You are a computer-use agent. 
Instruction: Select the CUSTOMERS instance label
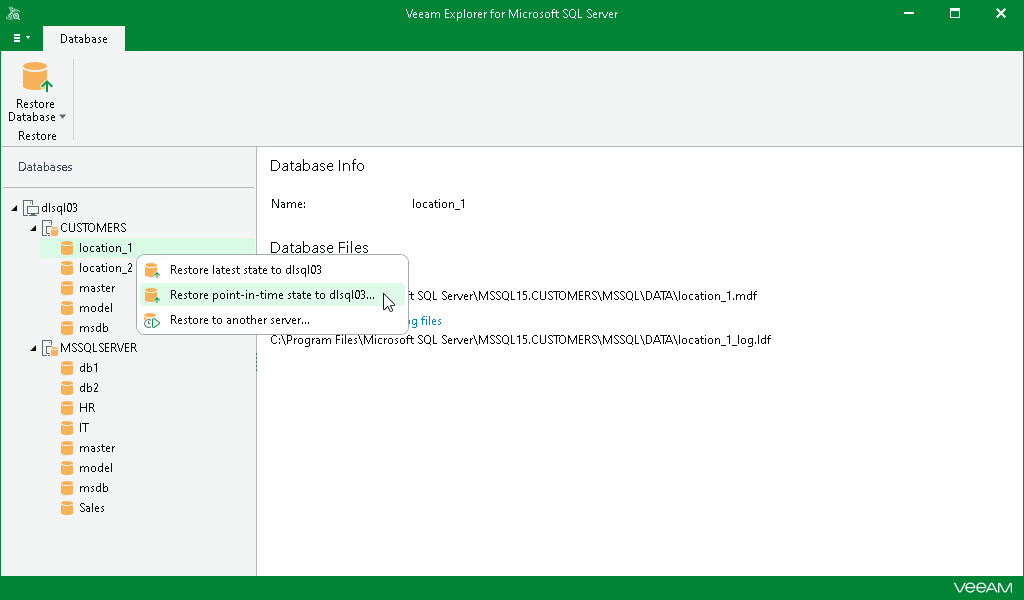click(x=93, y=228)
